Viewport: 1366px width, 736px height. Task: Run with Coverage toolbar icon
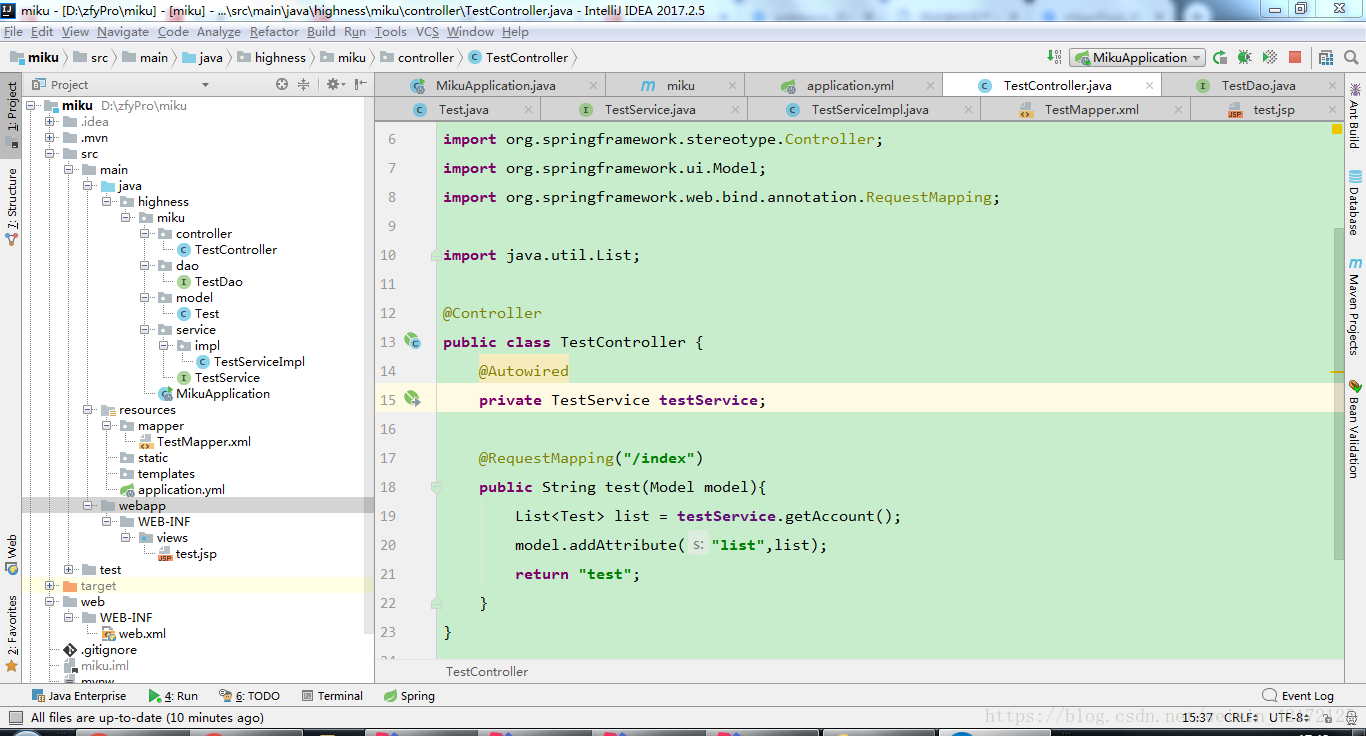pyautogui.click(x=1269, y=57)
